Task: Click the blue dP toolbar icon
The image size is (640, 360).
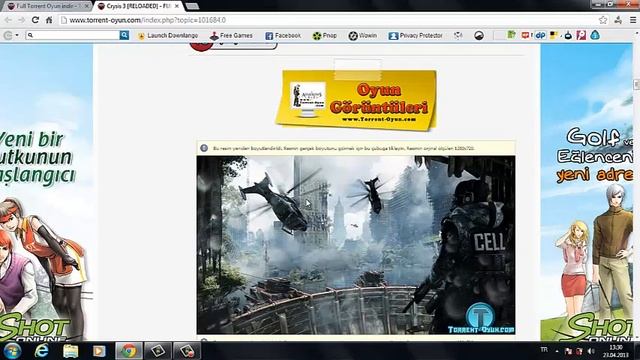Action: pyautogui.click(x=540, y=36)
